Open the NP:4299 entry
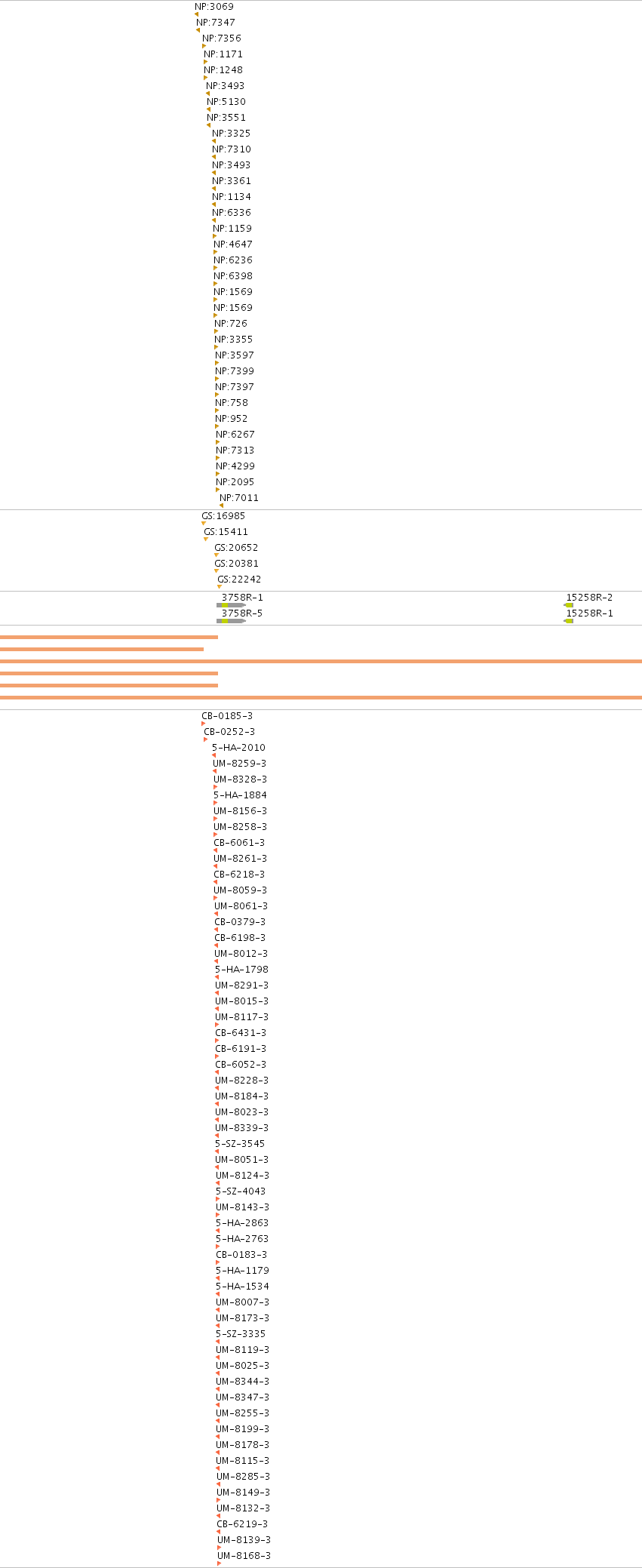 (x=235, y=466)
